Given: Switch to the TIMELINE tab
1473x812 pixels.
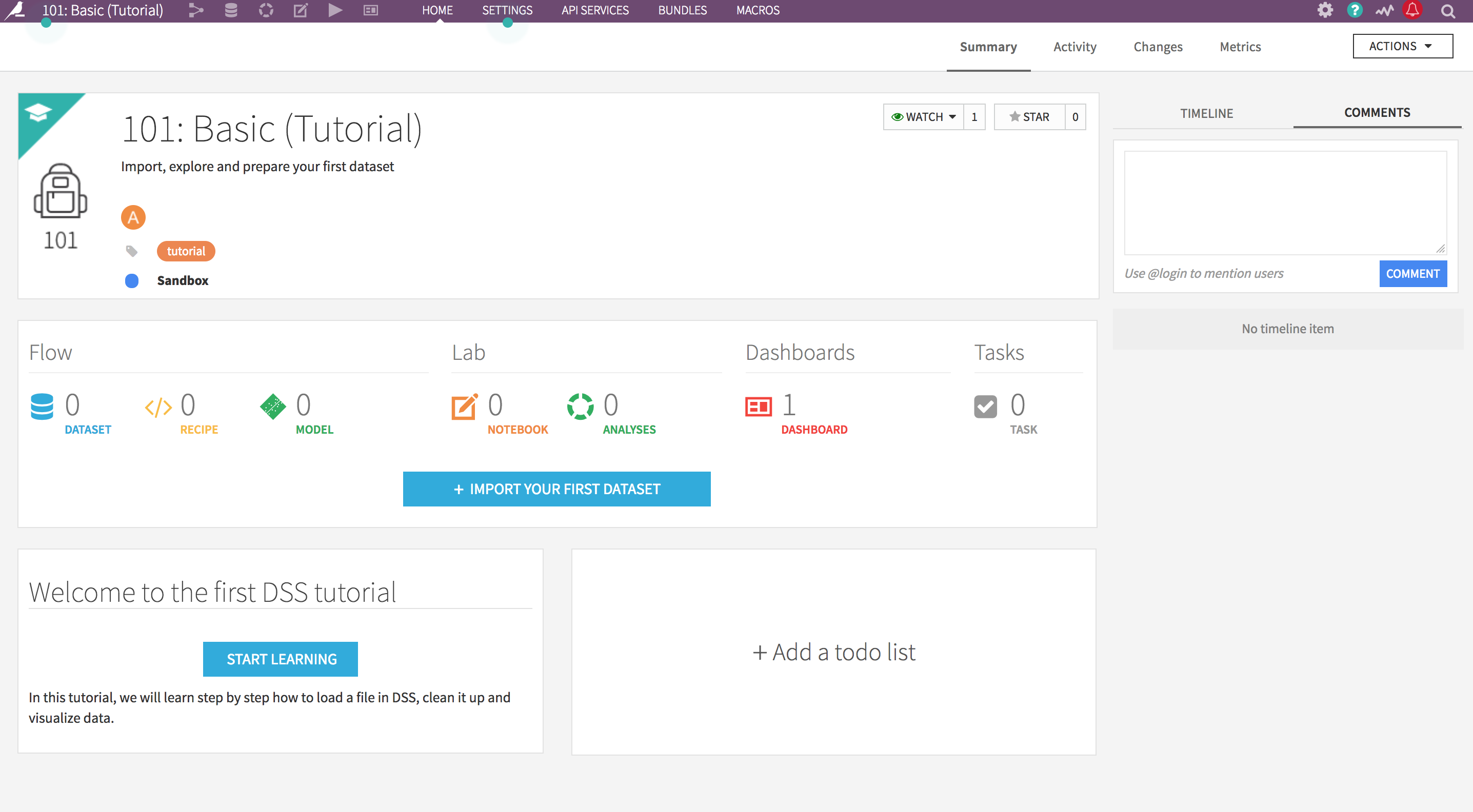Looking at the screenshot, I should click(1206, 113).
